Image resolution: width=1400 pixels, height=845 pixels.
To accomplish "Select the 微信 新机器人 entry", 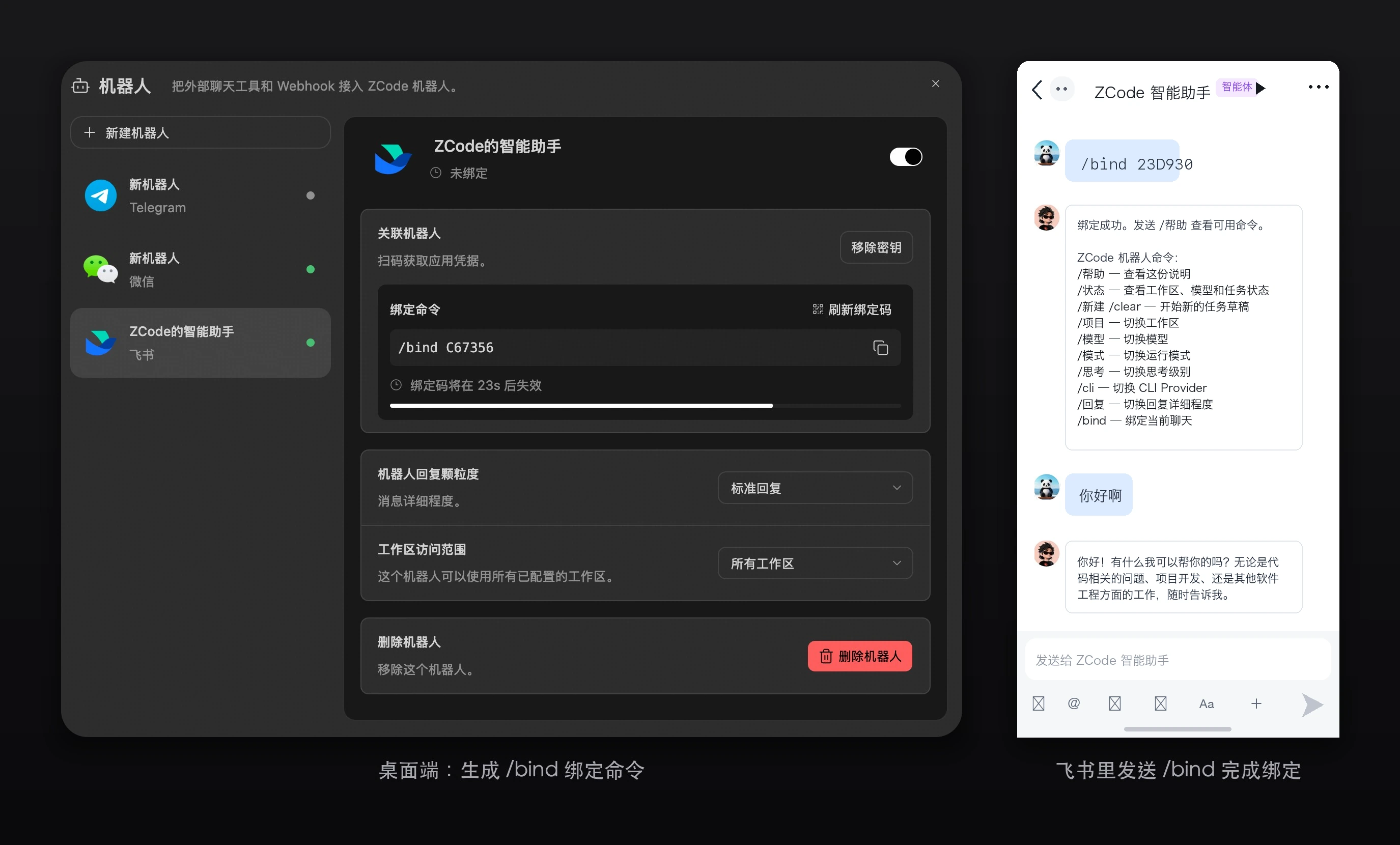I will (x=201, y=269).
